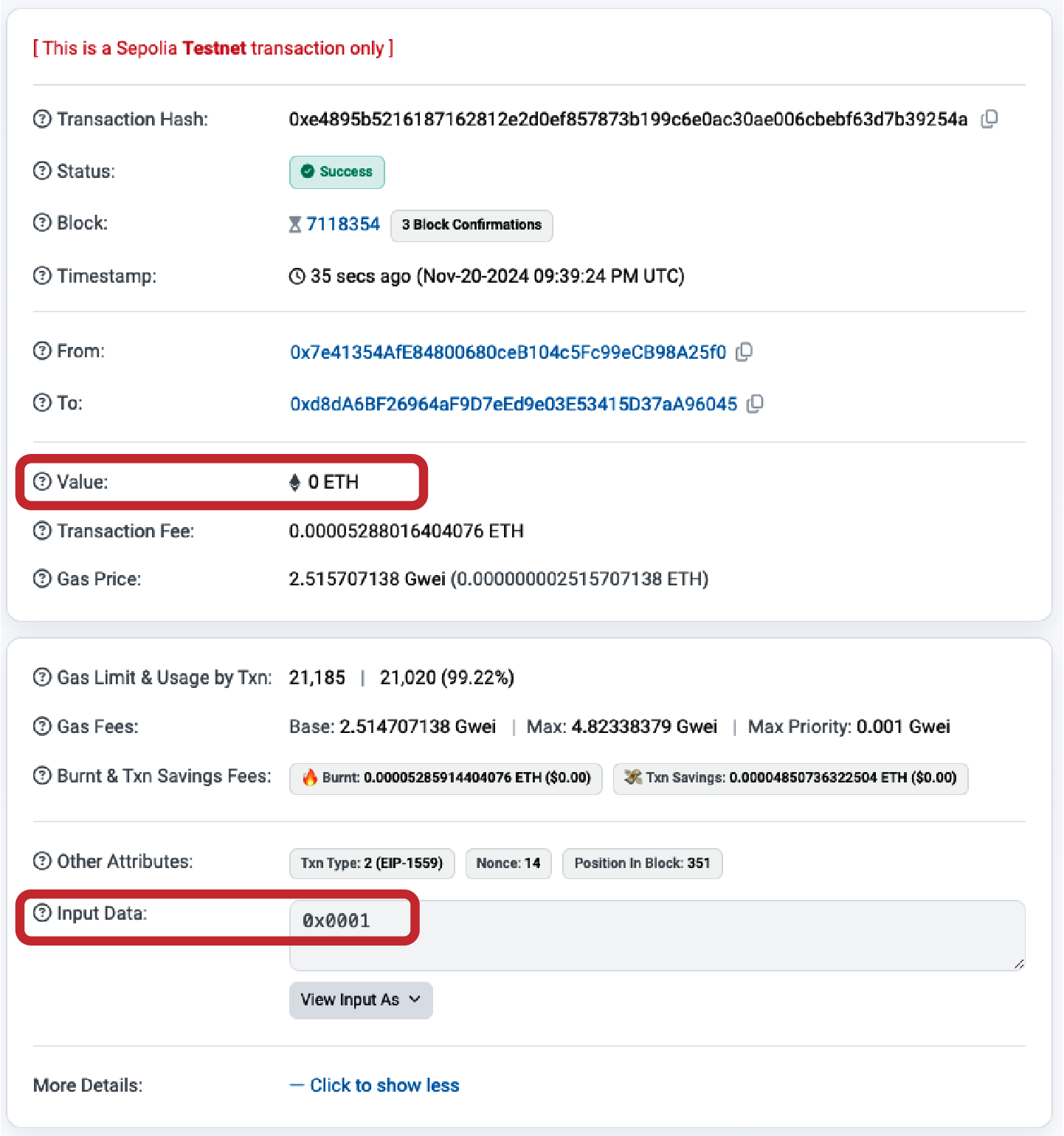Copy the transaction hash using the copy icon
1064x1136 pixels.
click(989, 119)
